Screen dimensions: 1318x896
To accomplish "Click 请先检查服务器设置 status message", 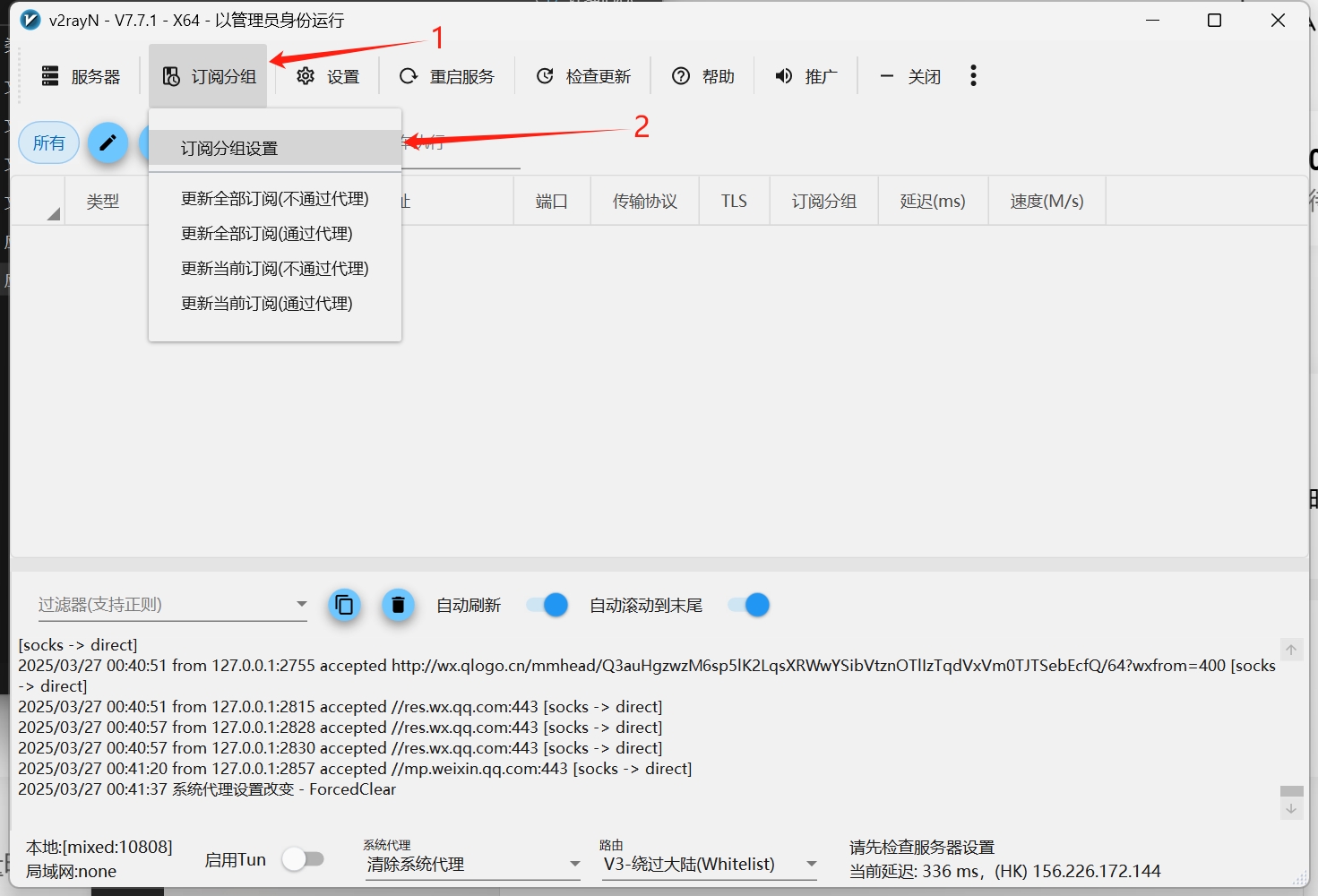I will (922, 848).
